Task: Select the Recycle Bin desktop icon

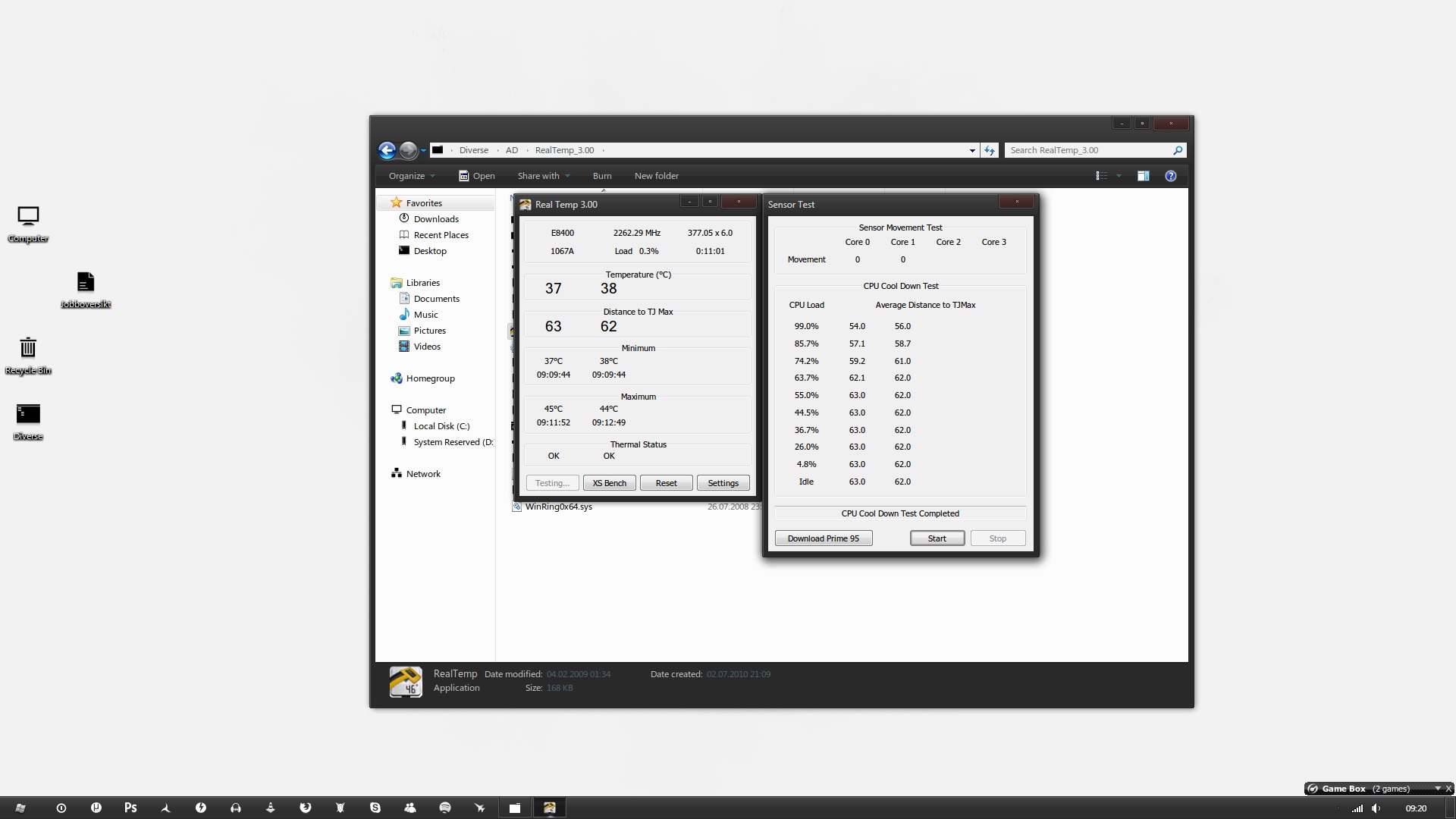Action: tap(28, 356)
